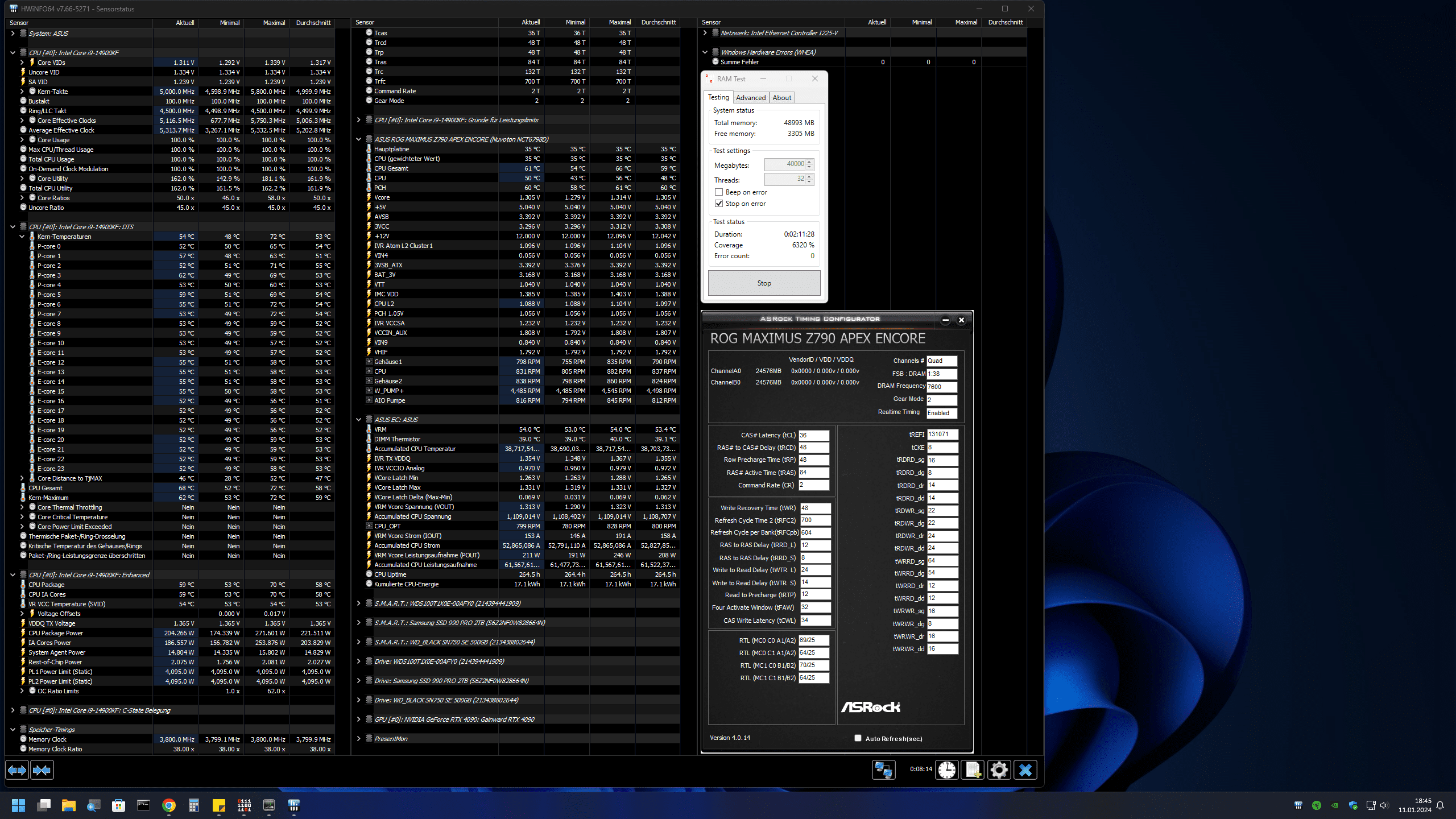Switch to the Advanced tab in RAM Test
Screen dimensions: 1456x819
tap(751, 98)
